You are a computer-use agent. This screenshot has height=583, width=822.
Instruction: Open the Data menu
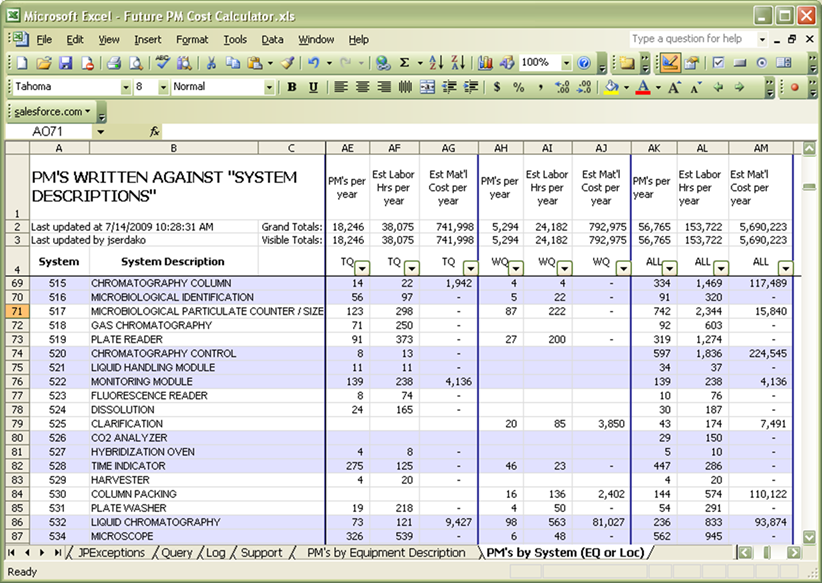272,39
